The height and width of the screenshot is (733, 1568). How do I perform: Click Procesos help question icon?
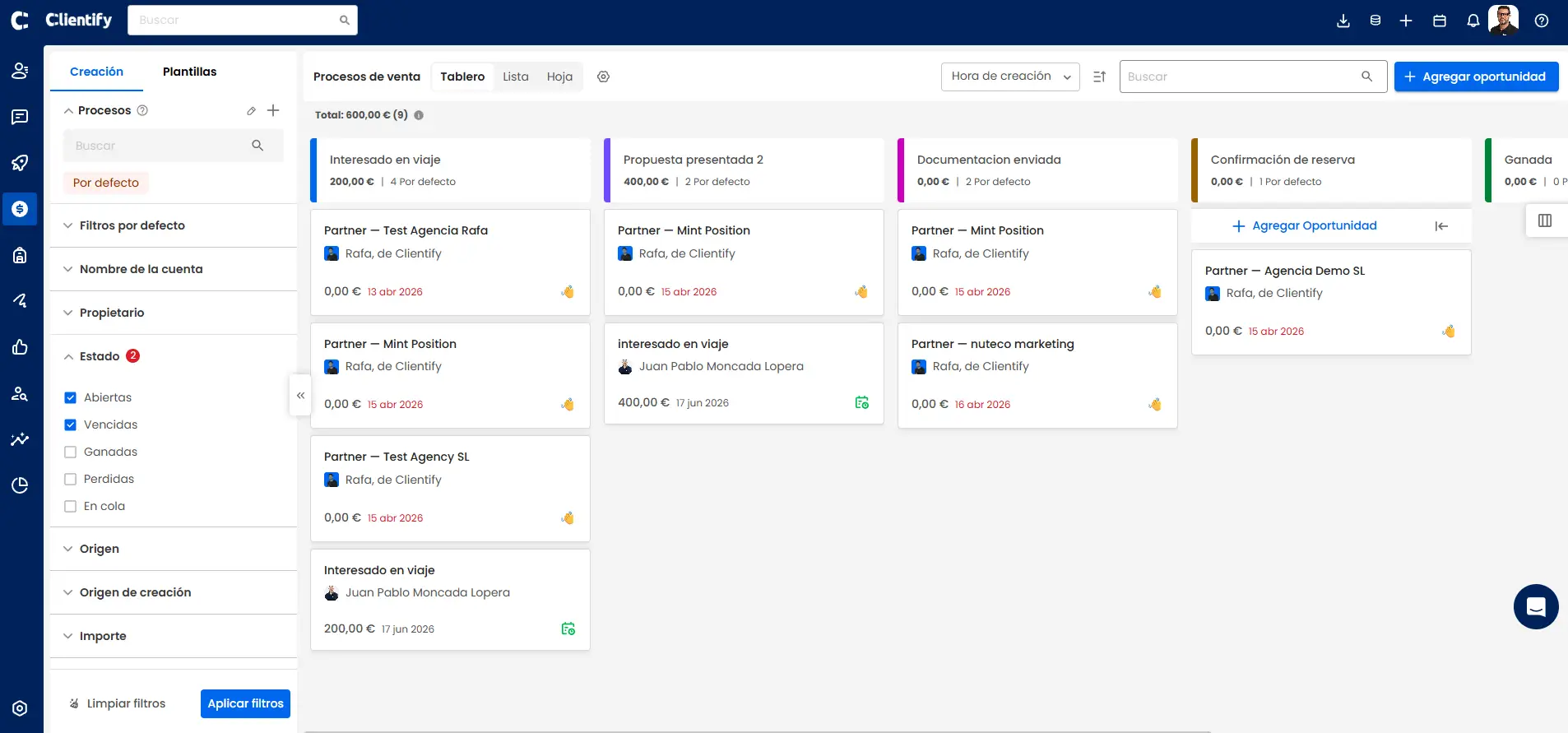(x=142, y=110)
